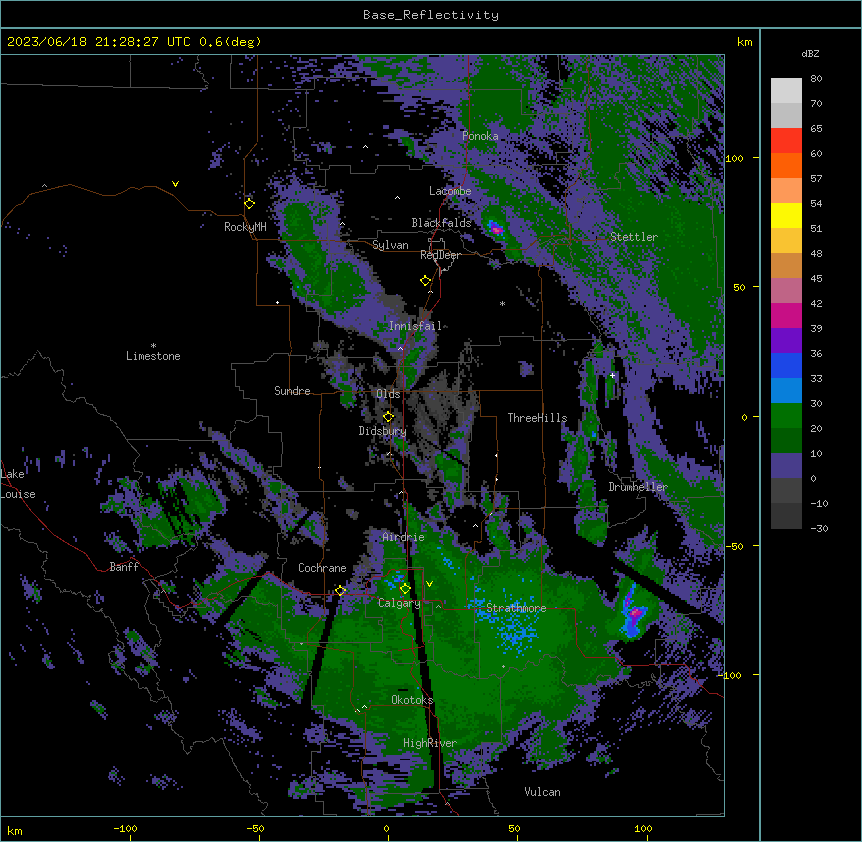Click the yellow diamond marker beside RockyMH
Viewport: 862px width, 842px height.
(x=250, y=203)
